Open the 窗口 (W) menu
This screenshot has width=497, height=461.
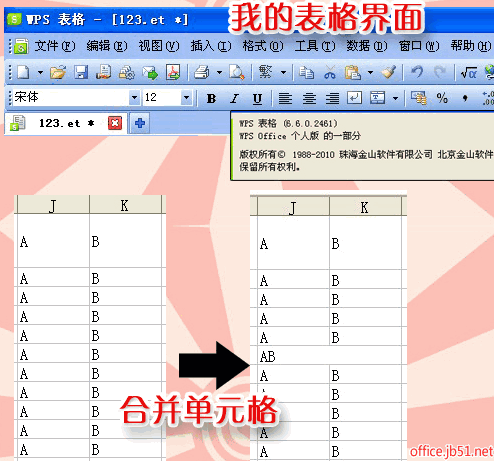(x=419, y=46)
